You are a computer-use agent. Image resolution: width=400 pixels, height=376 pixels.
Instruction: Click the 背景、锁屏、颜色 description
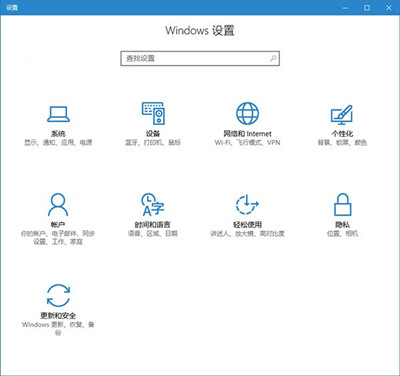pos(342,143)
